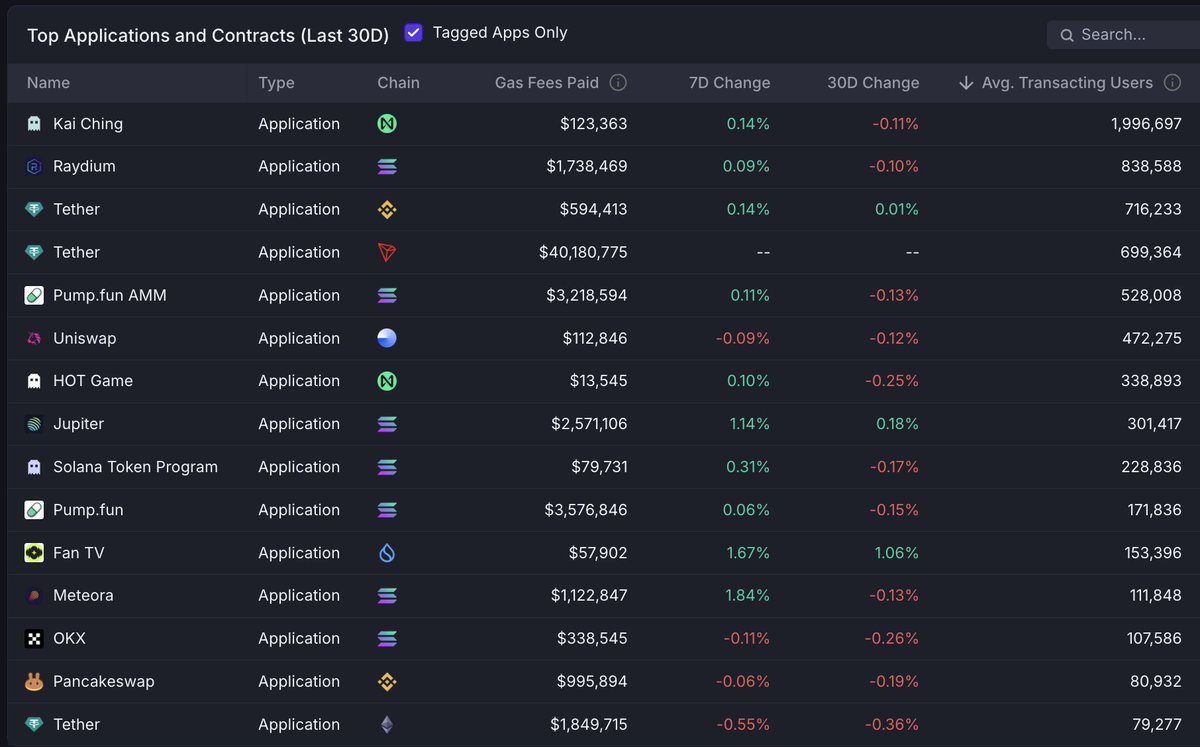Select the 1,996,697 transacting users value

(x=1146, y=124)
